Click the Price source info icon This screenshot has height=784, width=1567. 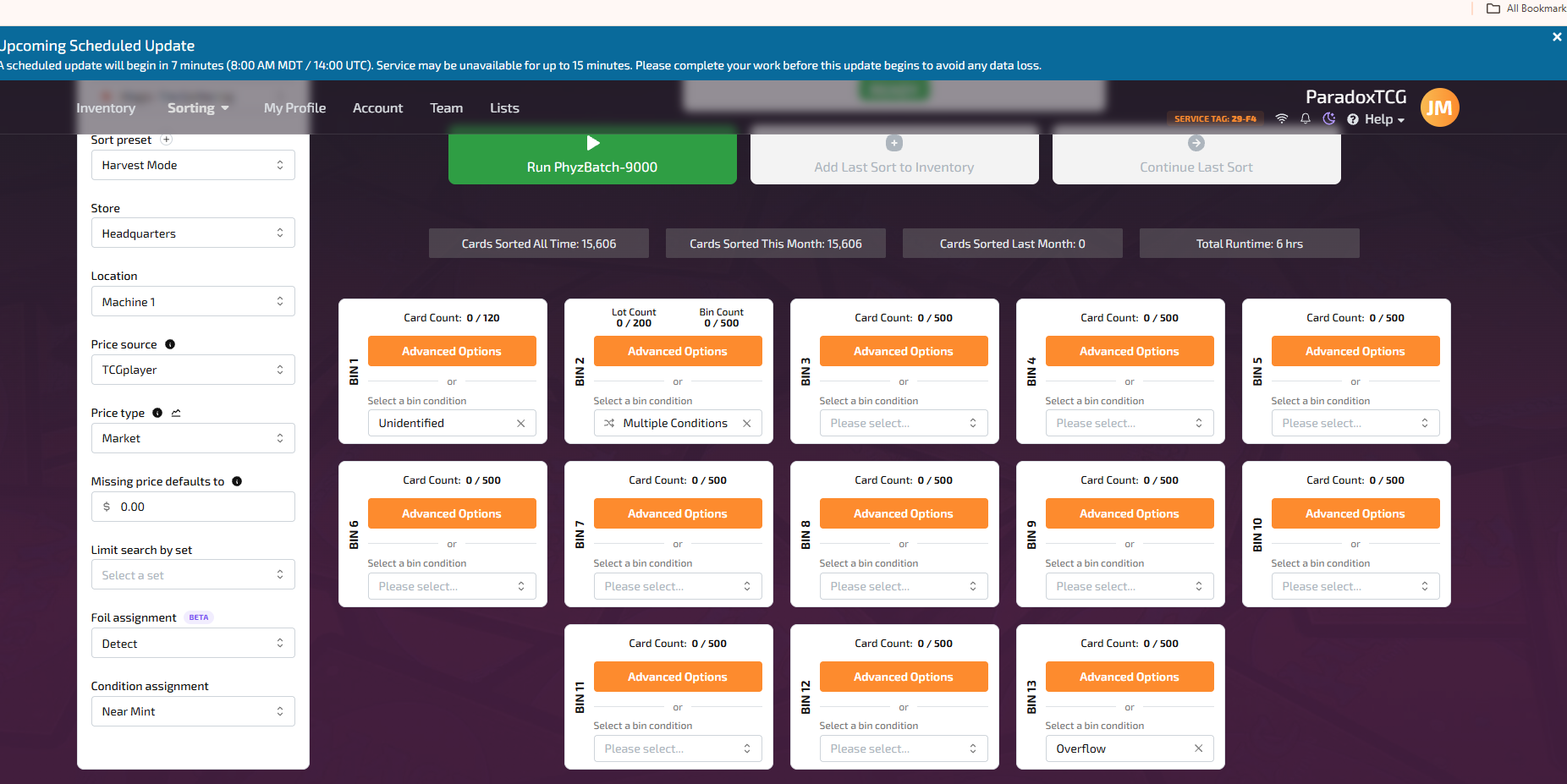point(170,344)
